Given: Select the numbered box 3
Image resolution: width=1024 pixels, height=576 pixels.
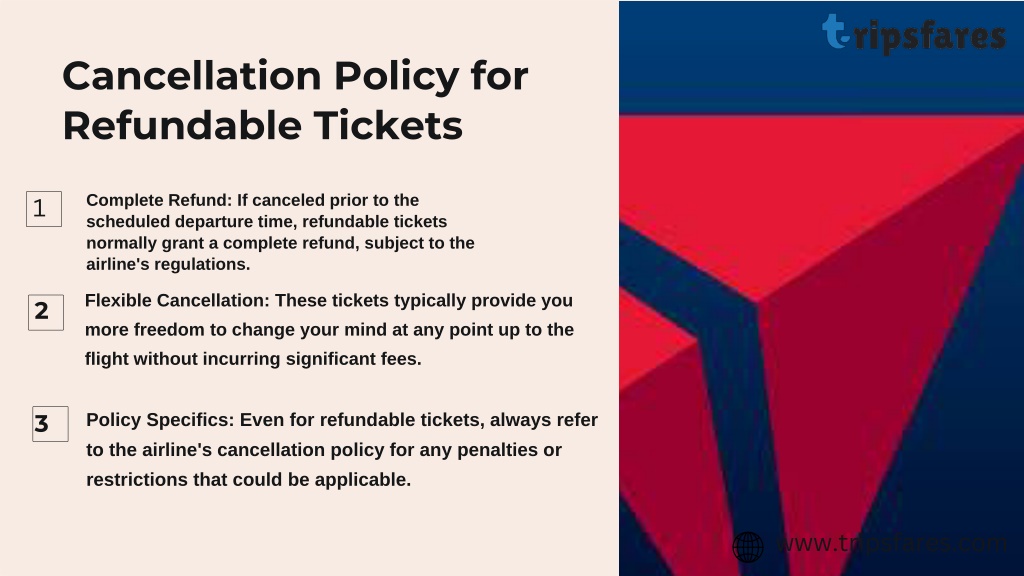Looking at the screenshot, I should click(50, 424).
